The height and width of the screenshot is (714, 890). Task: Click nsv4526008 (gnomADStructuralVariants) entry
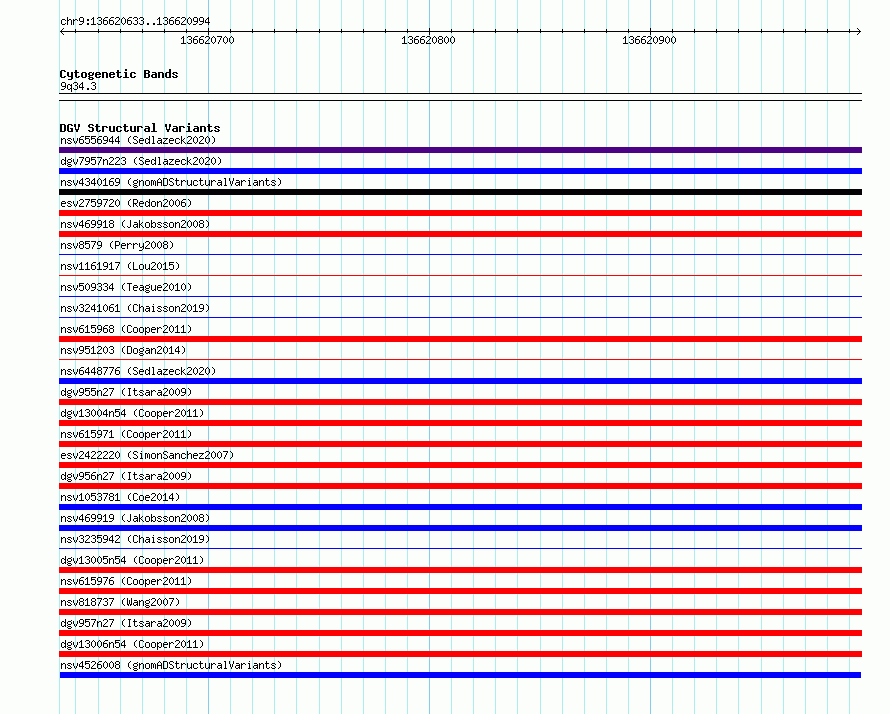click(x=171, y=665)
